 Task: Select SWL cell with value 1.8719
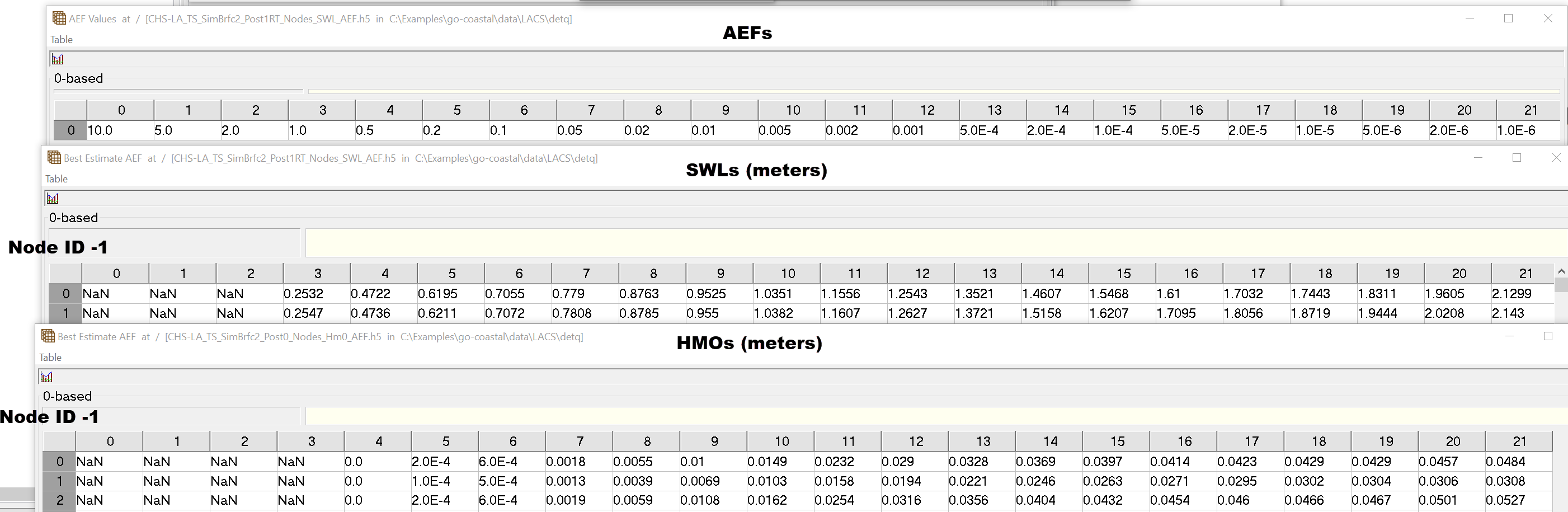coord(1324,313)
